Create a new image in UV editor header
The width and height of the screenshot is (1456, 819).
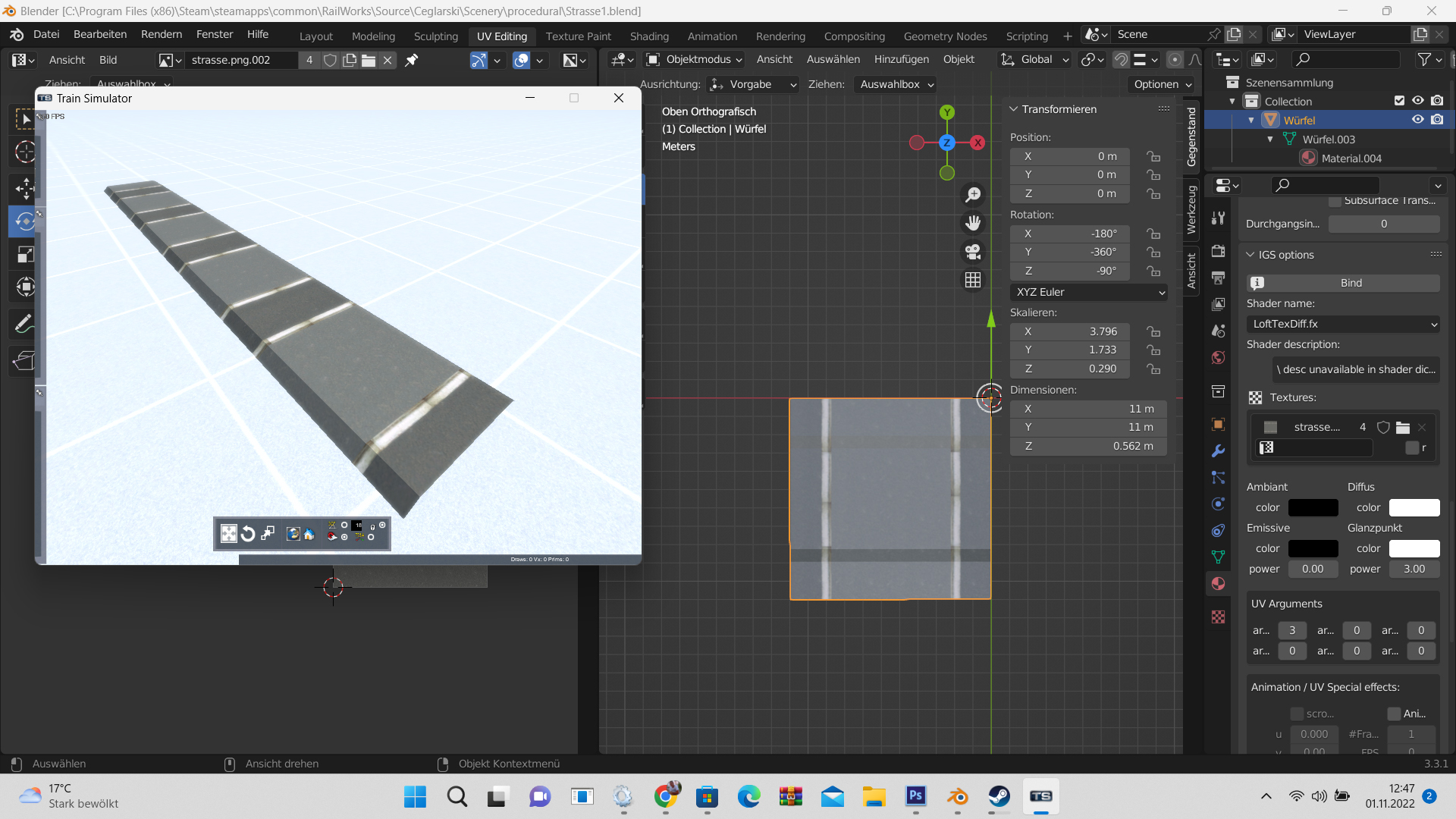350,60
